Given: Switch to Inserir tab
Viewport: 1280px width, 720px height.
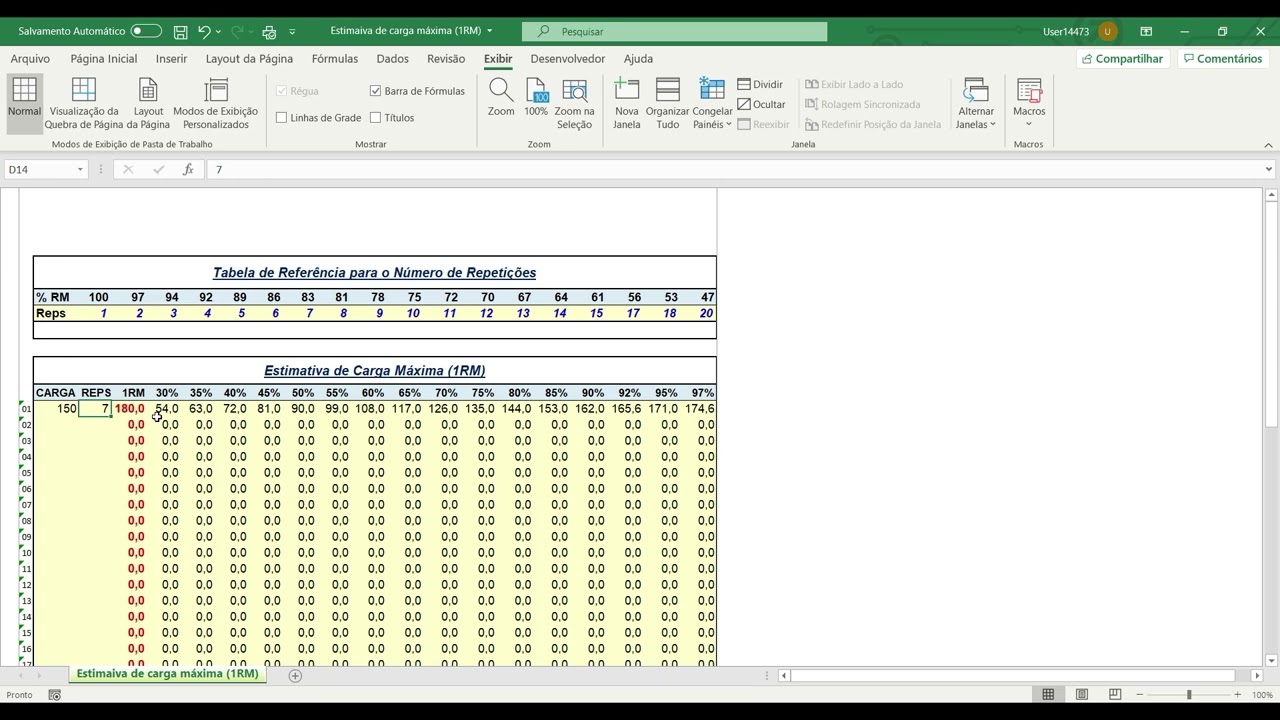Looking at the screenshot, I should (x=171, y=59).
